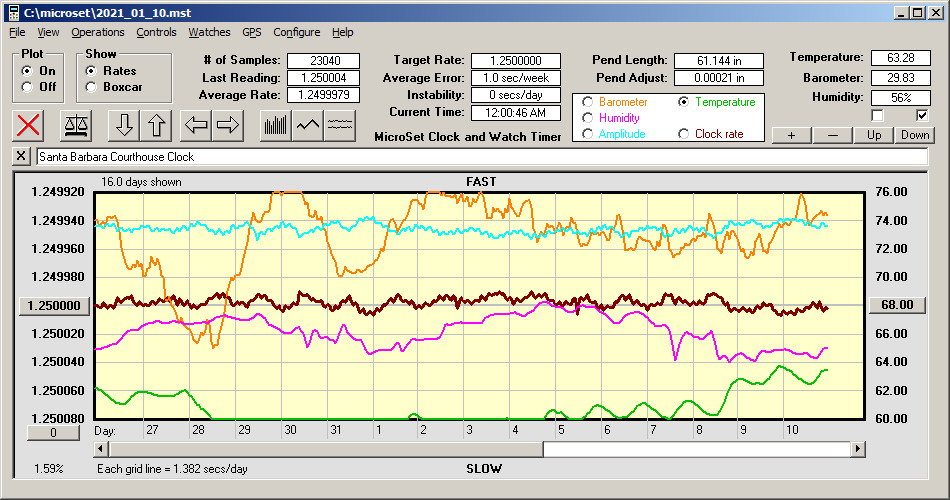
Task: Select Boxcar in Show group
Action: (92, 87)
